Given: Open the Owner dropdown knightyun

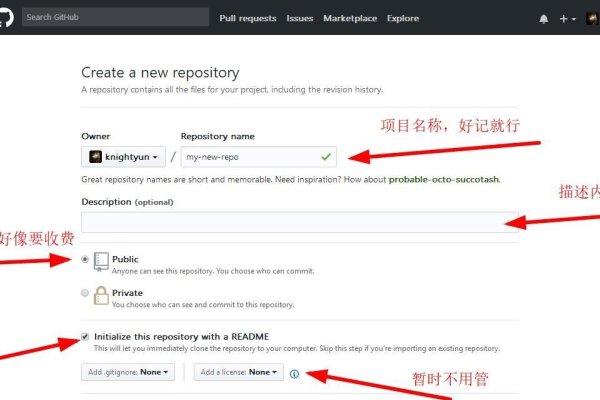Looking at the screenshot, I should tap(123, 157).
